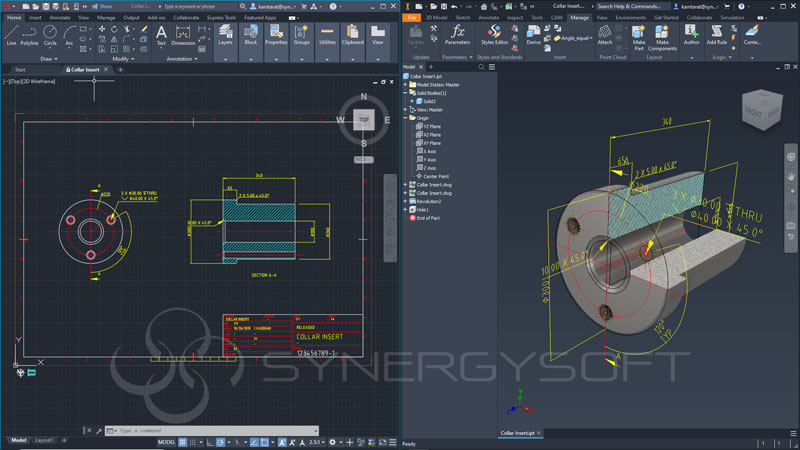Toggle the MODEL space button
The width and height of the screenshot is (800, 450).
(x=167, y=442)
